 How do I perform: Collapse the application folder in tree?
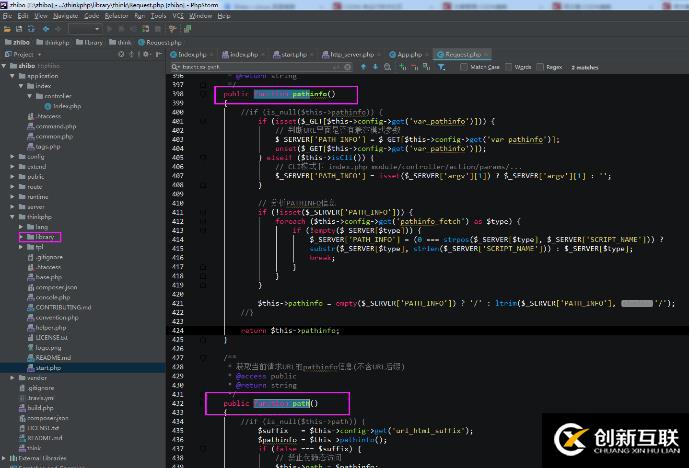pos(13,76)
